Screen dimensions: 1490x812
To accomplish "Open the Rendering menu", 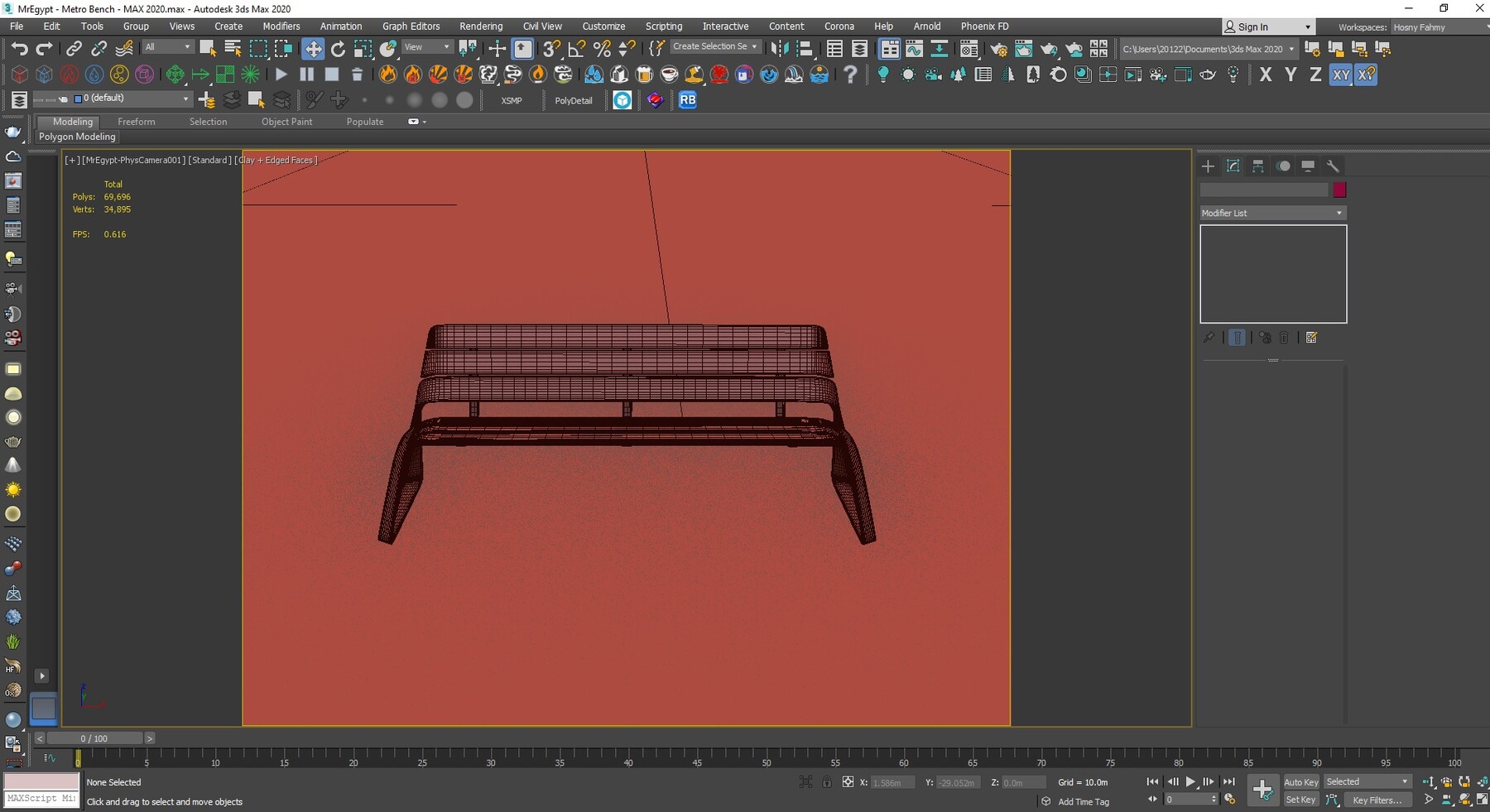I will point(481,26).
